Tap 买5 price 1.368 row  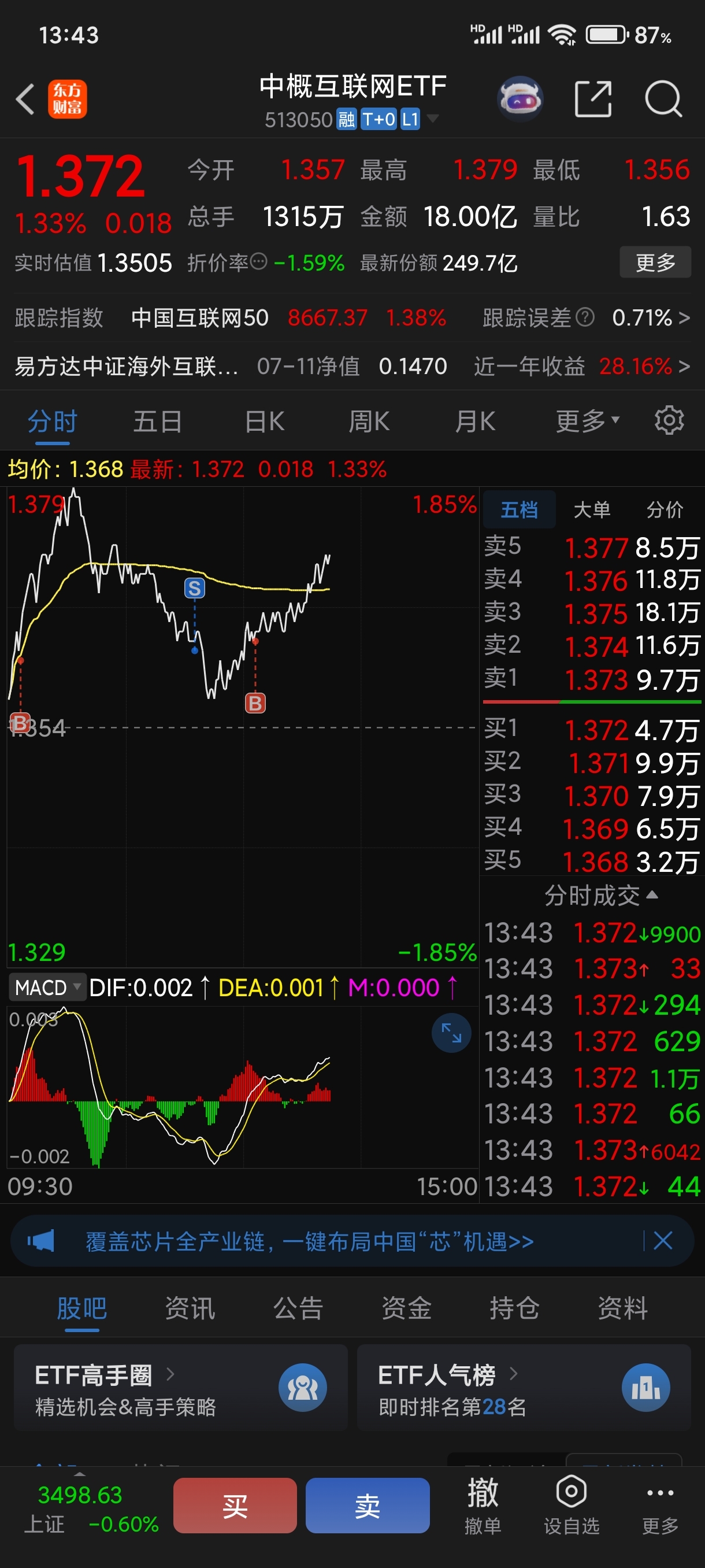tap(592, 861)
